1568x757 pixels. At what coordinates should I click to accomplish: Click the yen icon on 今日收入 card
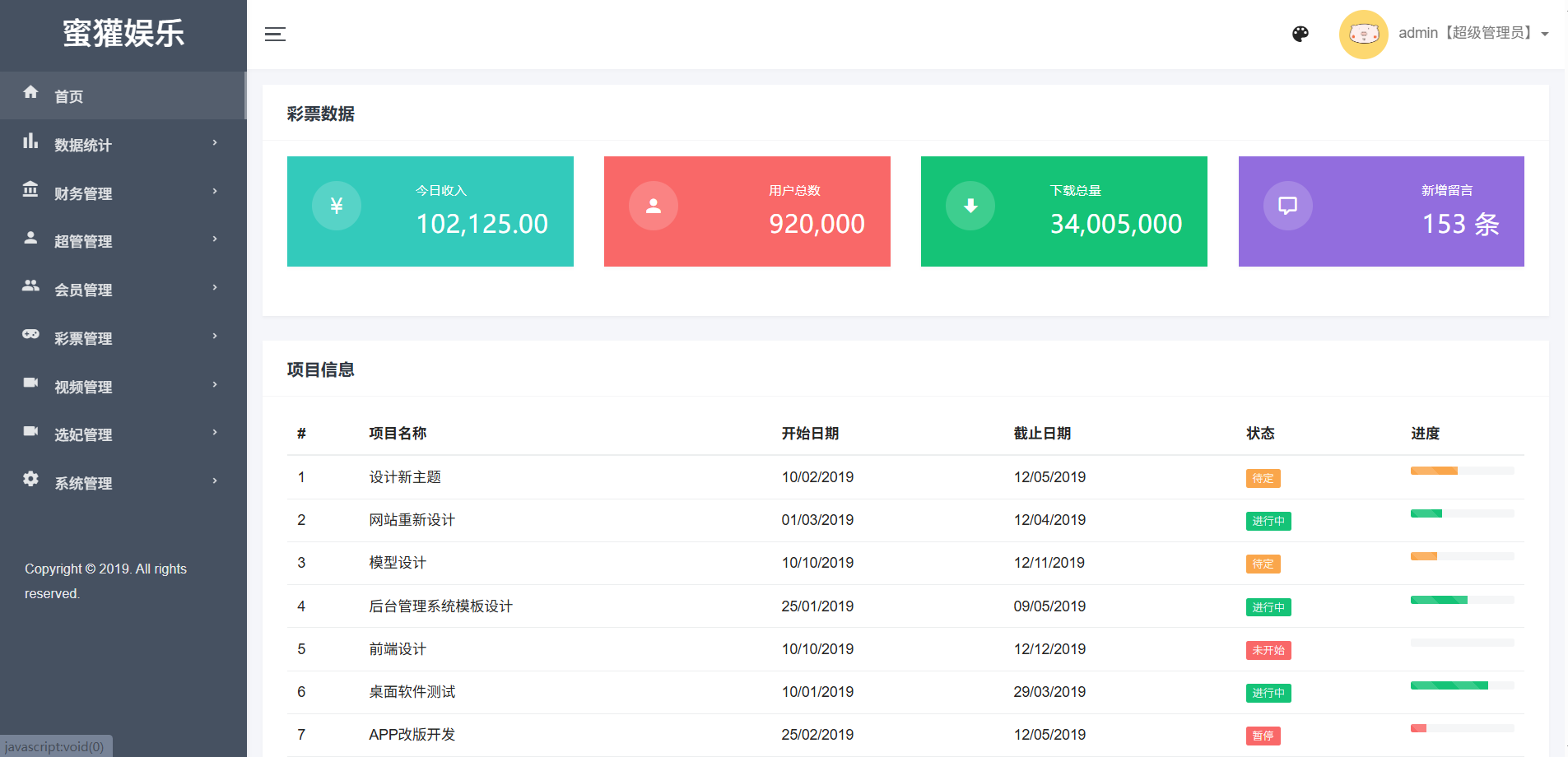pos(336,206)
